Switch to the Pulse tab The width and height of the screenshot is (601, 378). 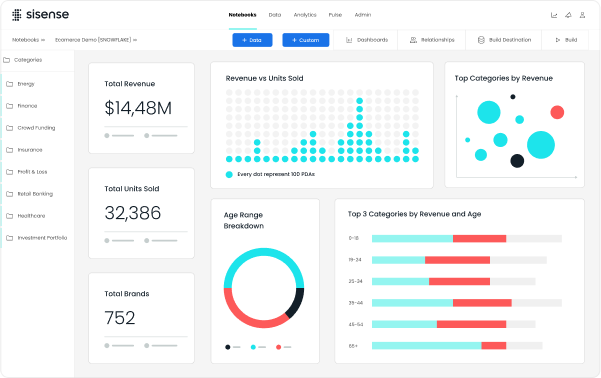pos(335,15)
